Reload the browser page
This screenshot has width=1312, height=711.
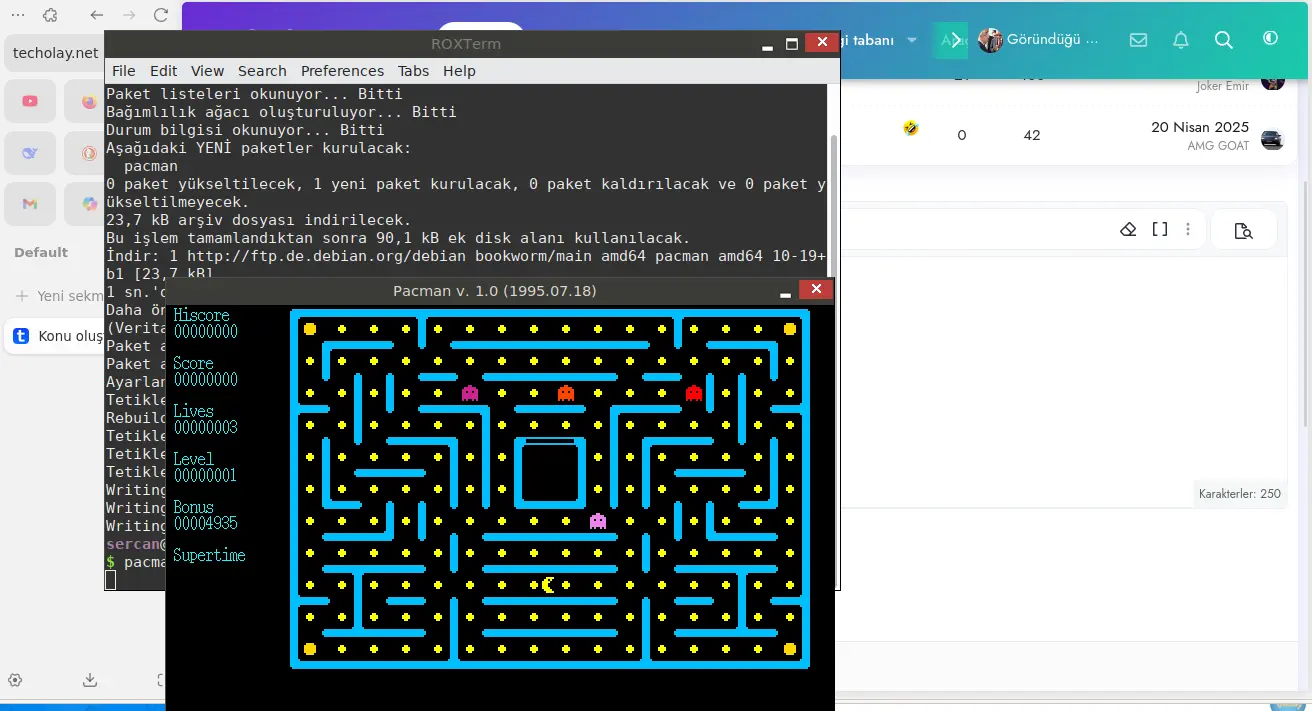tap(161, 15)
